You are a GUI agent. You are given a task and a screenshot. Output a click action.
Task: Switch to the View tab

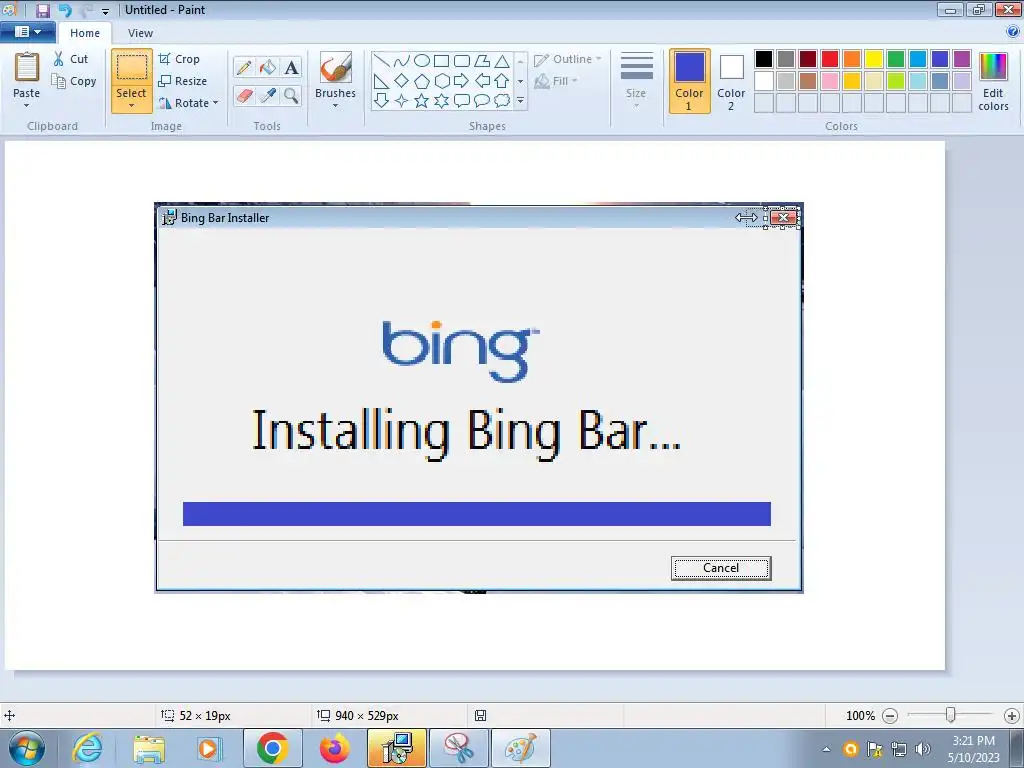pos(140,33)
